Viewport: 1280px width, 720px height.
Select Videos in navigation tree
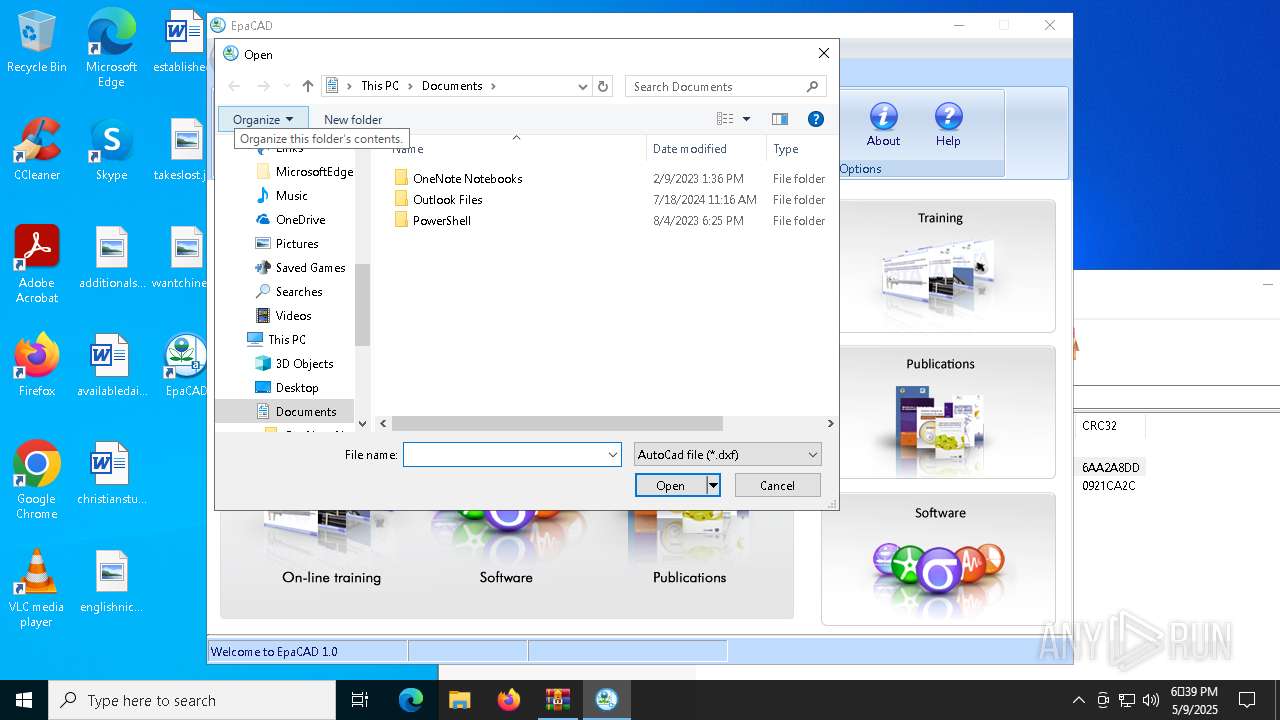(293, 315)
